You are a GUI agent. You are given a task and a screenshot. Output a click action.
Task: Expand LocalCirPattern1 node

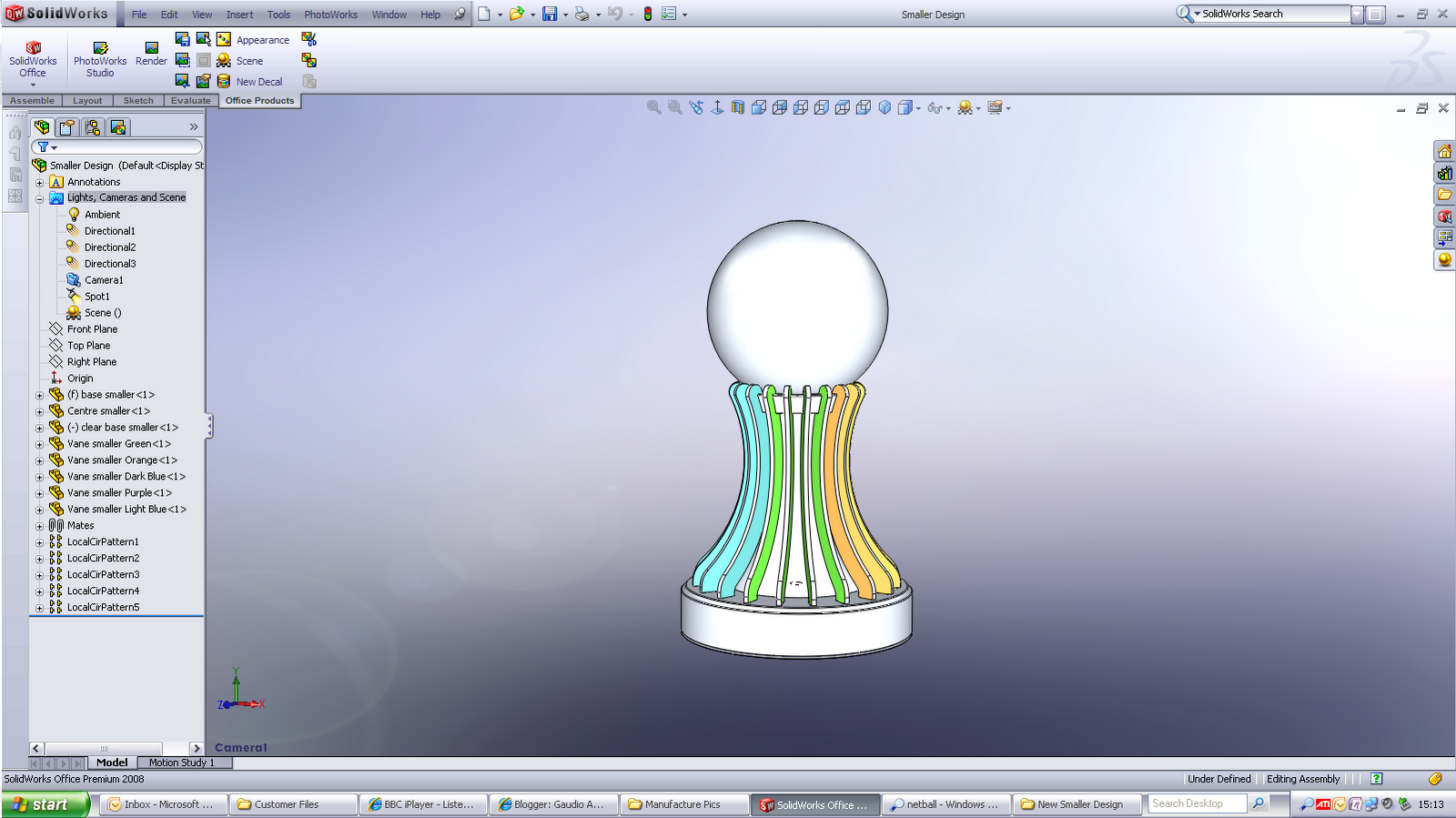(x=39, y=543)
